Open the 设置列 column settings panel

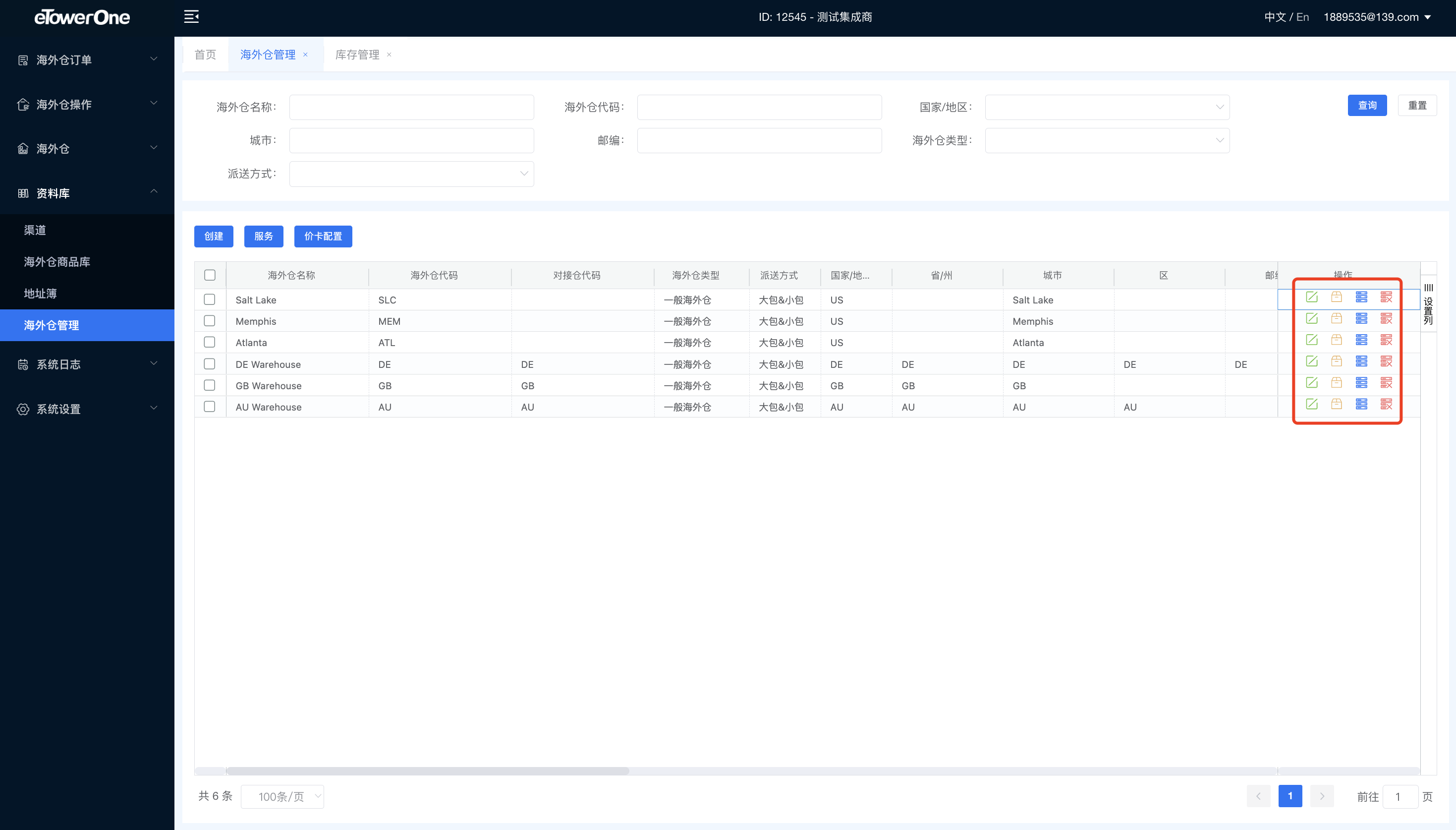1428,304
